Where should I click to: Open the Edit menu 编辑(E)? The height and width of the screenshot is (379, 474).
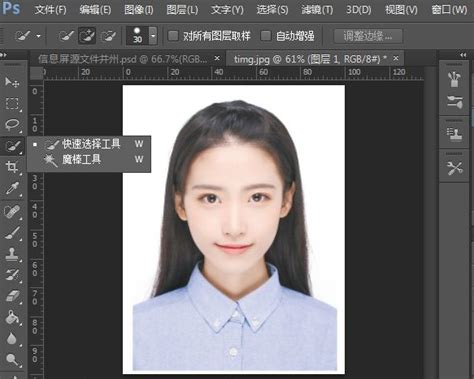click(95, 10)
